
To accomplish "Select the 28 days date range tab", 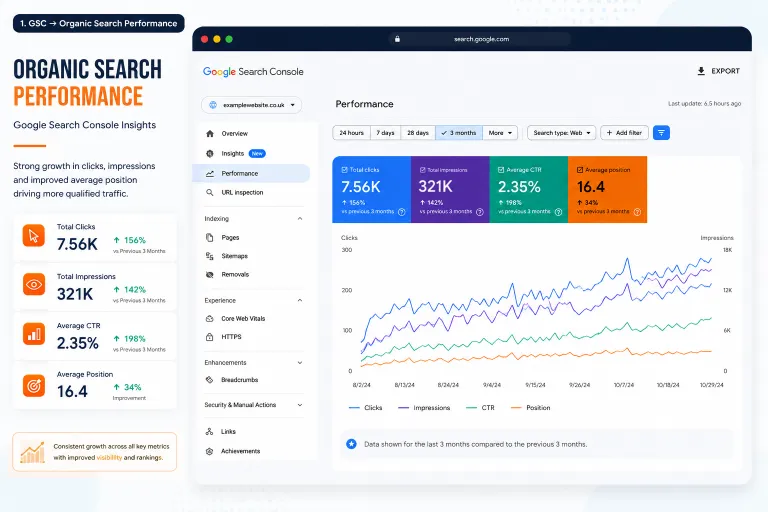I will pyautogui.click(x=418, y=133).
